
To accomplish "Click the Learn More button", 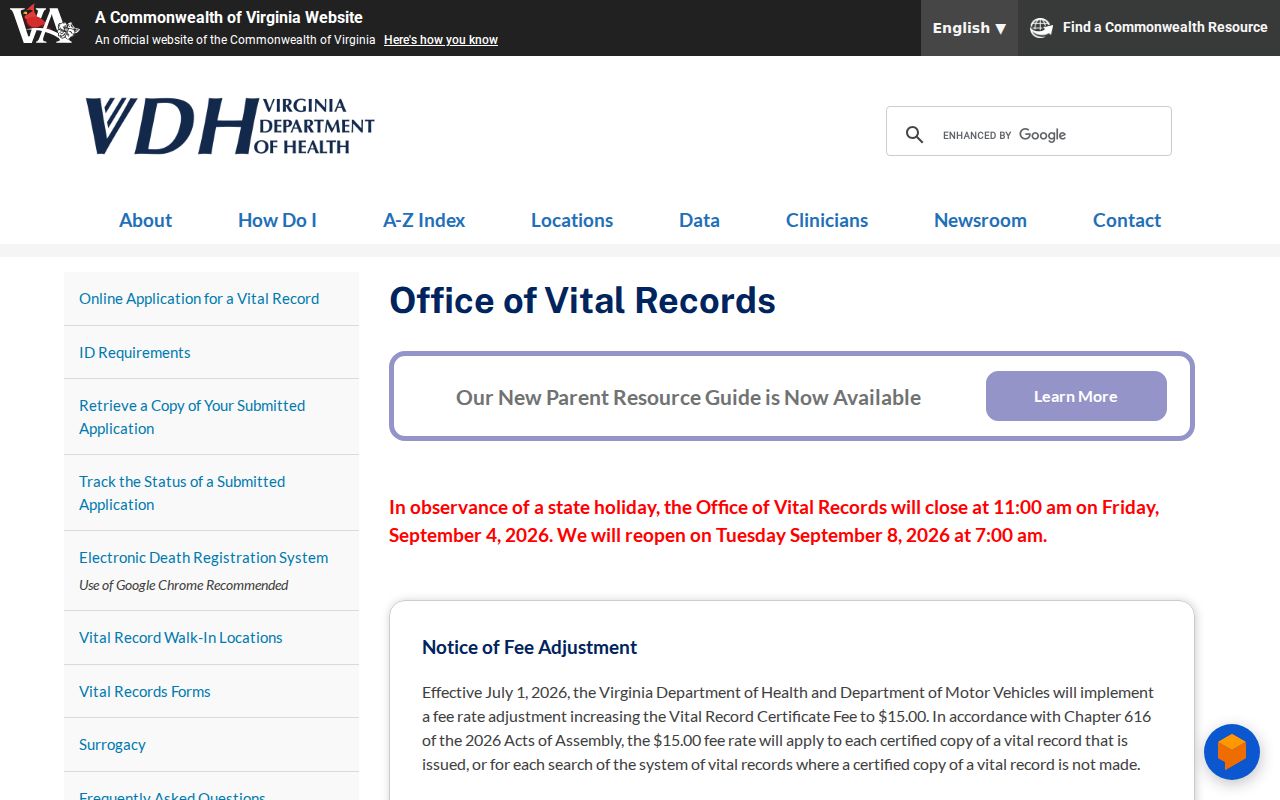I will pyautogui.click(x=1076, y=396).
